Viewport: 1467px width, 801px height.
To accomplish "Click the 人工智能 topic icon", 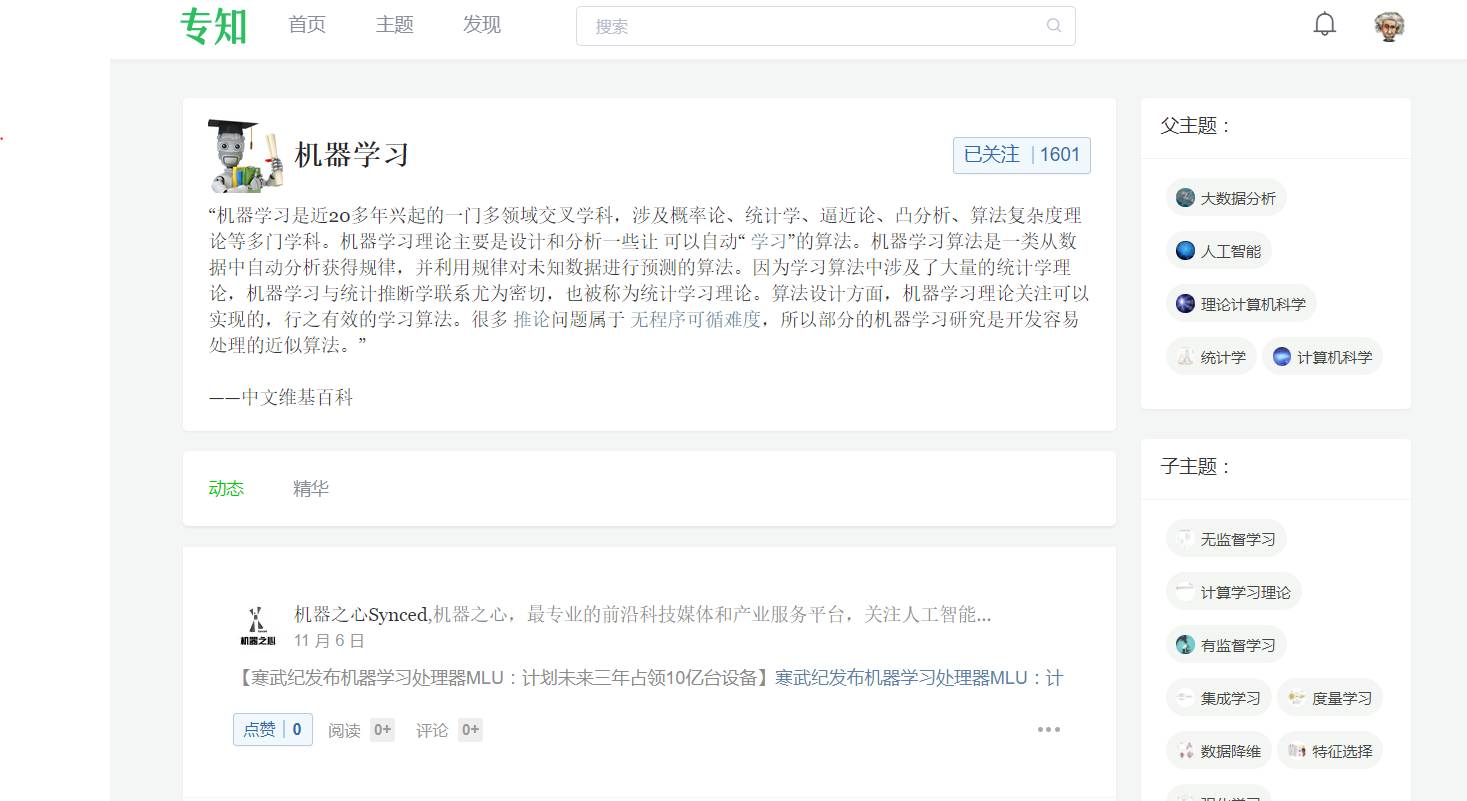I will point(1185,251).
